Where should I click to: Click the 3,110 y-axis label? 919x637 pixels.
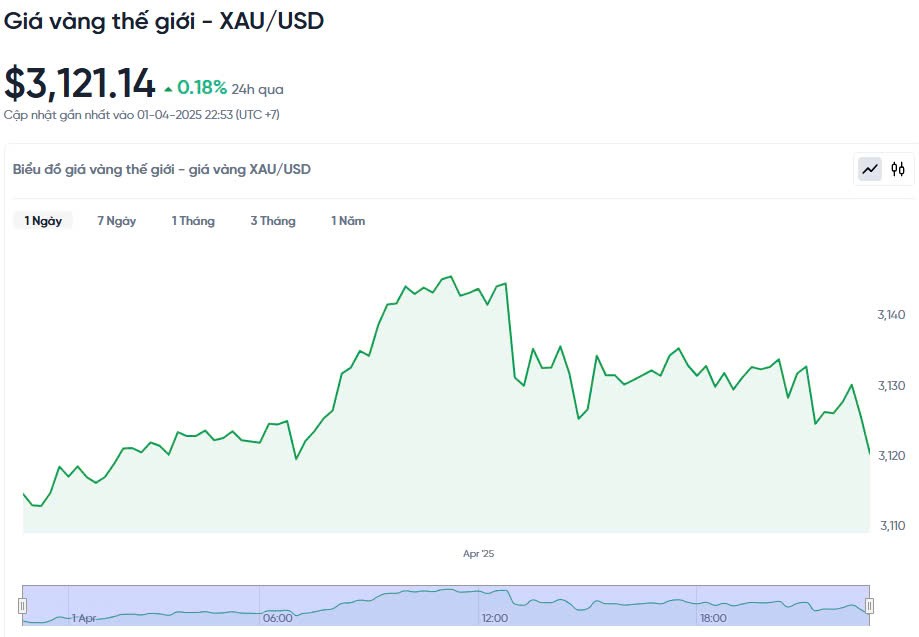[x=891, y=526]
